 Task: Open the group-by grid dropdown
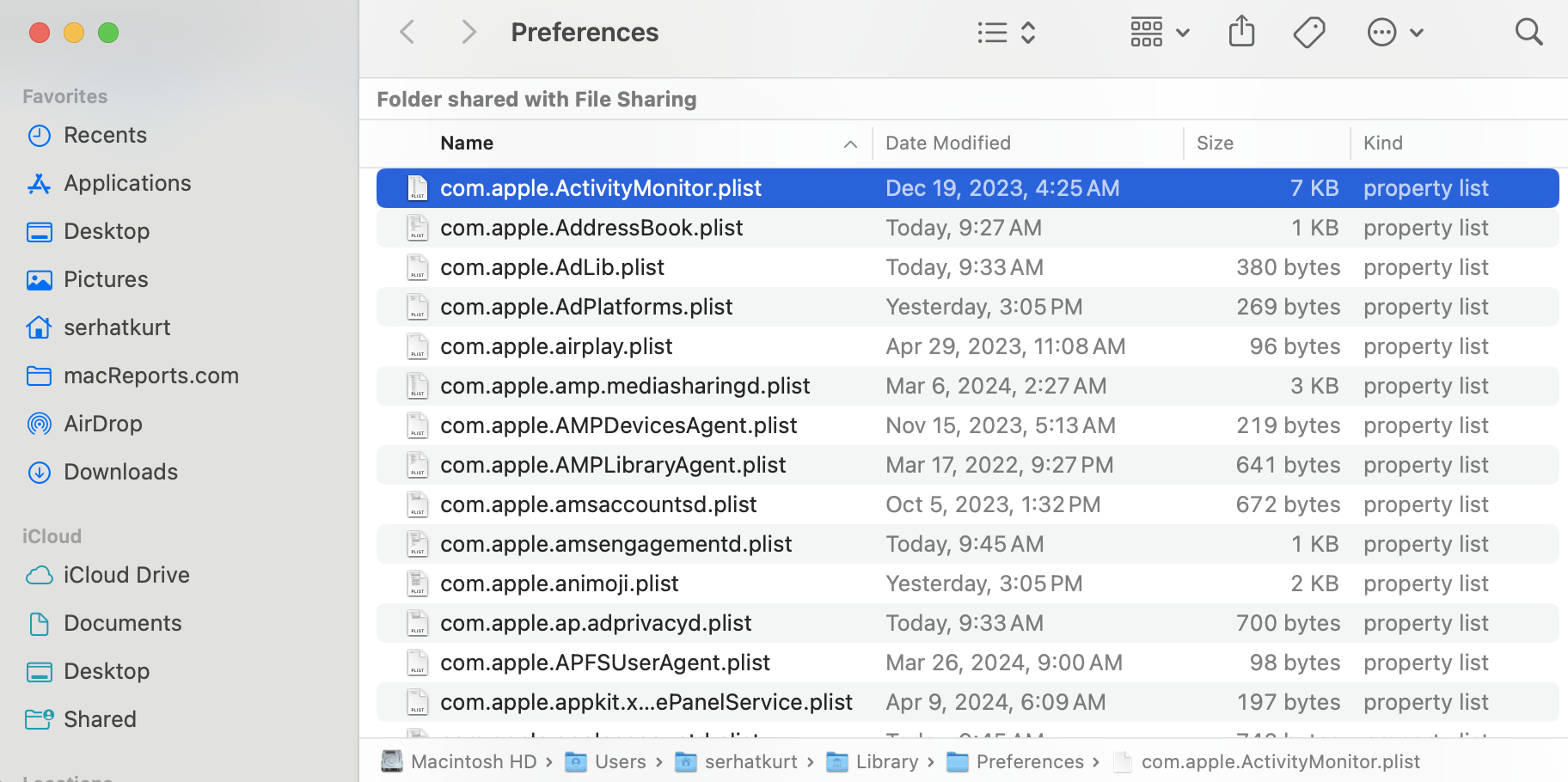pos(1160,33)
